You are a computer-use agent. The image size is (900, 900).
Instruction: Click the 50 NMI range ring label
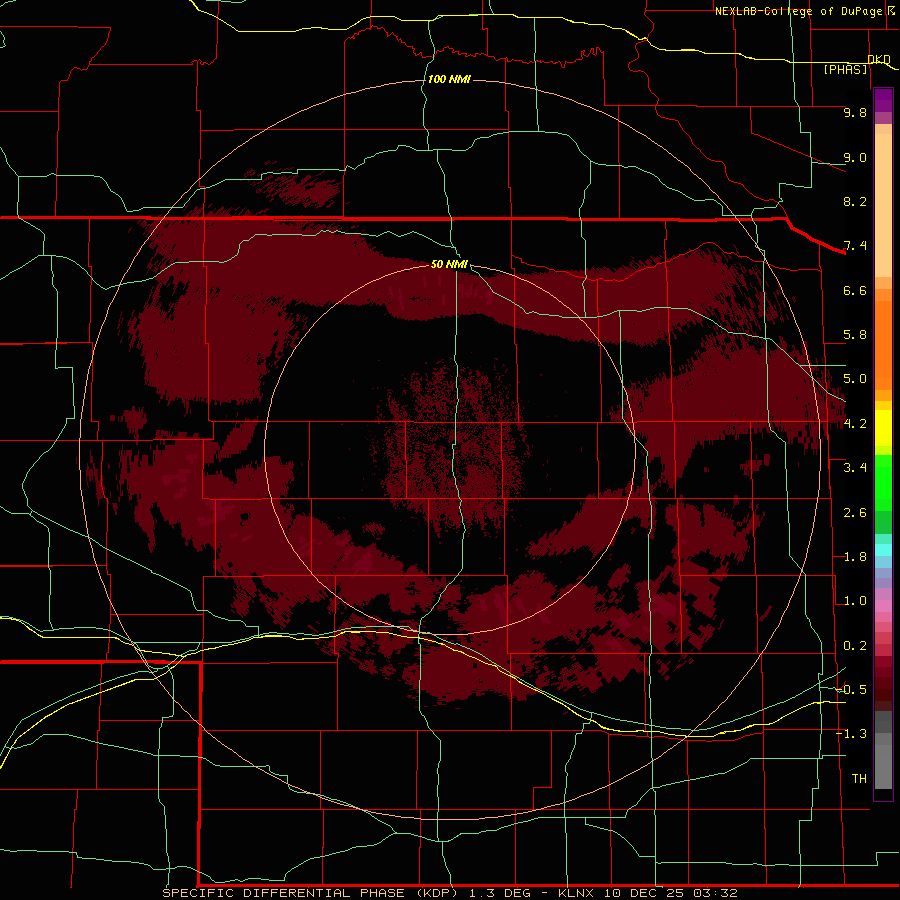[449, 264]
